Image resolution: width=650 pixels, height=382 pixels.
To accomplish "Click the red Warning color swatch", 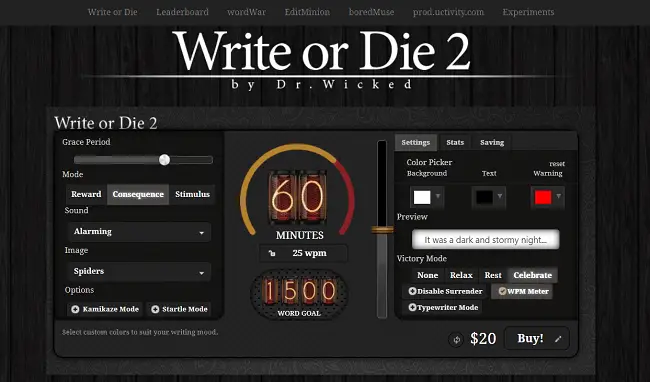I will (543, 197).
